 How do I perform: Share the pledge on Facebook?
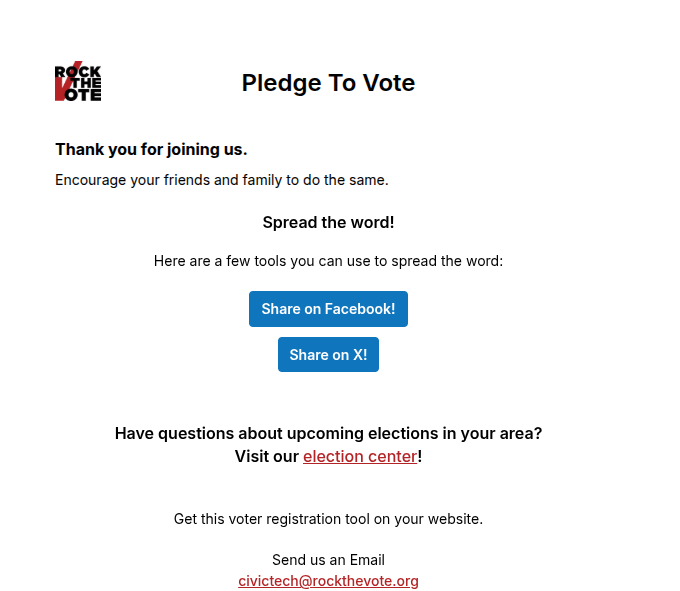click(x=328, y=309)
